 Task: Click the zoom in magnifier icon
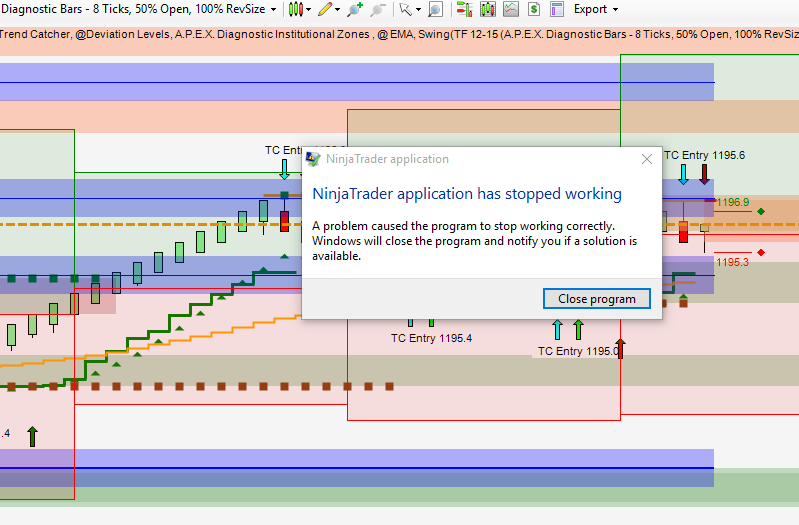(x=355, y=9)
